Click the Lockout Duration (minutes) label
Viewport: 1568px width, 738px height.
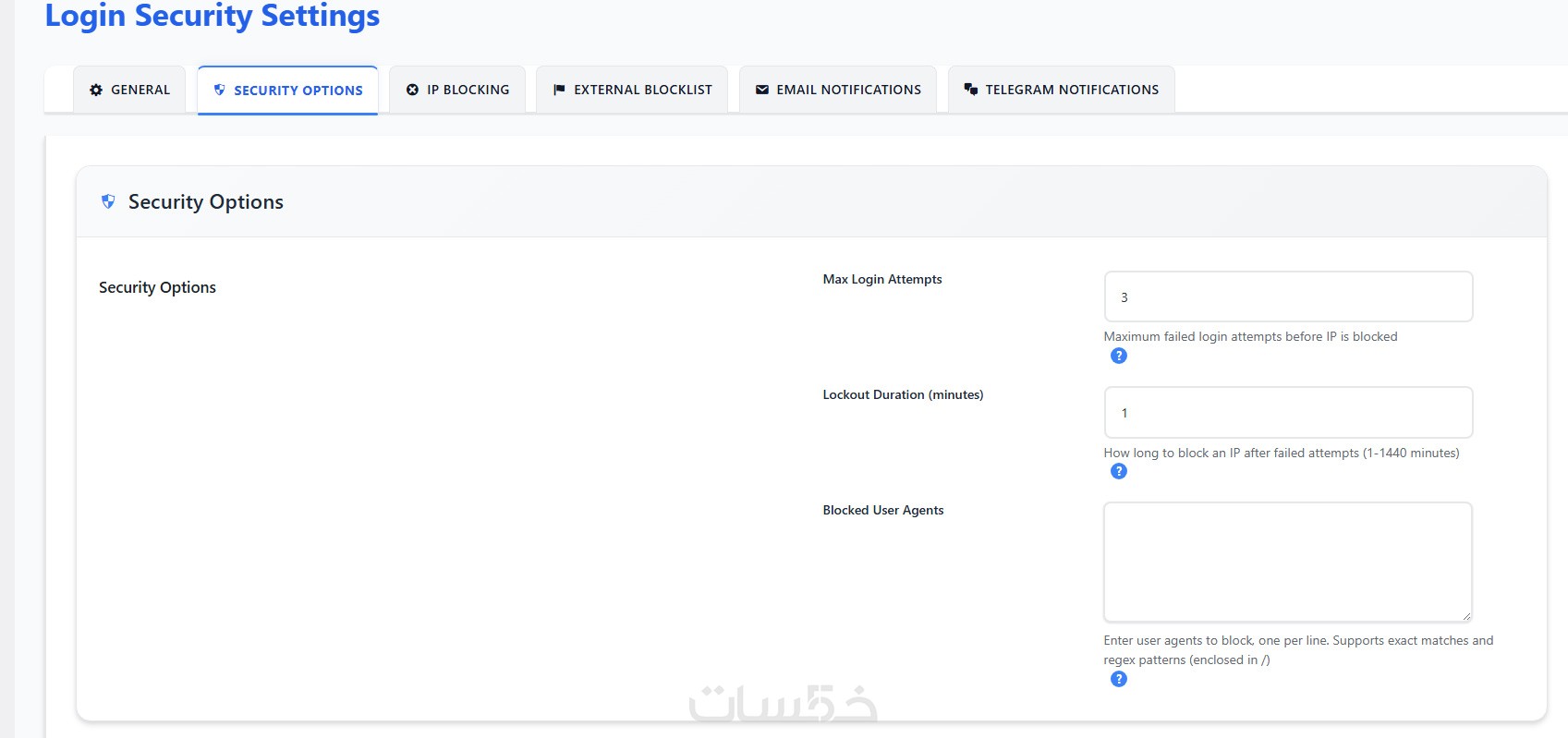coord(903,394)
